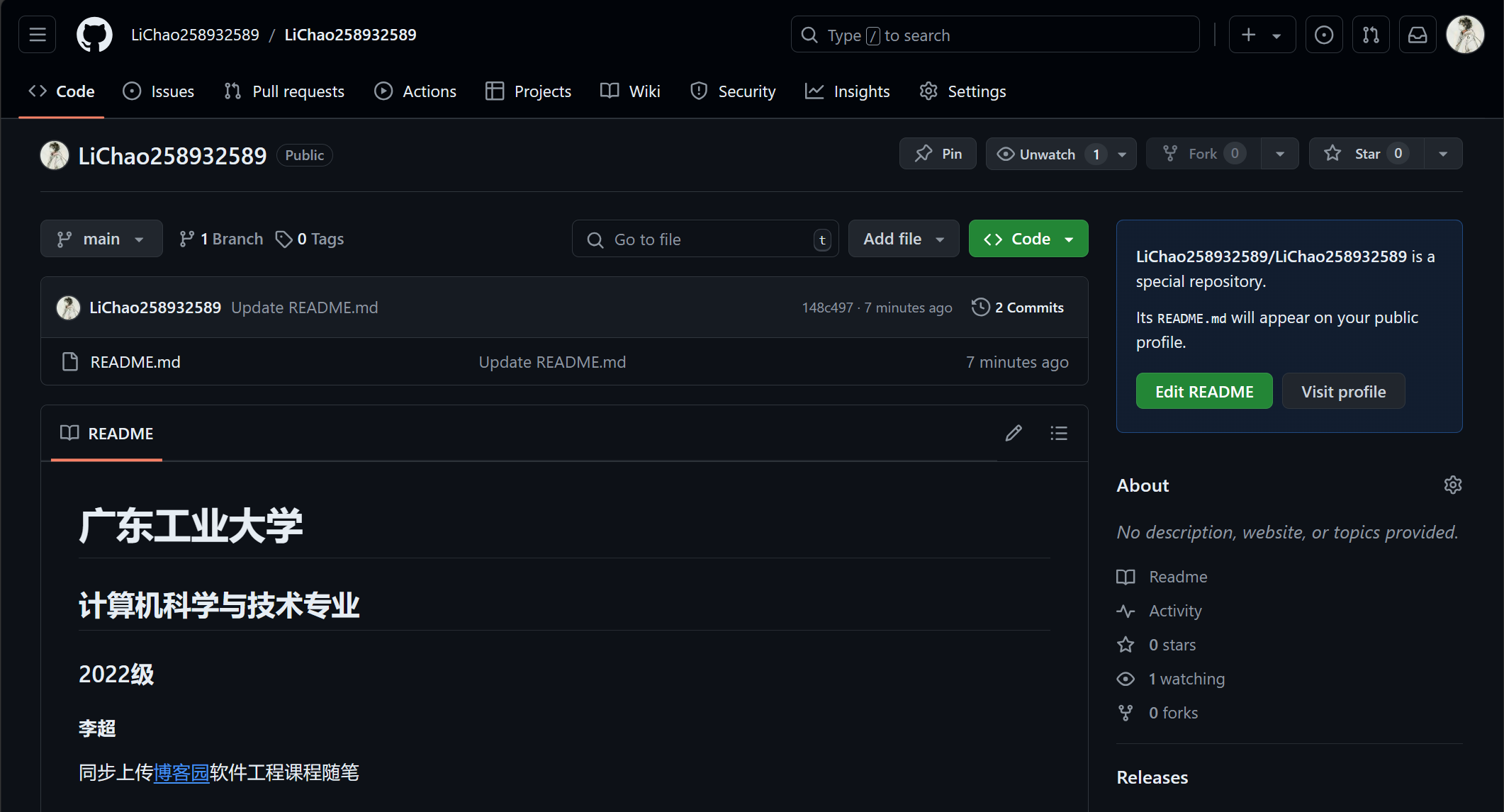The image size is (1504, 812).
Task: Open the README.md file entry
Action: [x=135, y=362]
